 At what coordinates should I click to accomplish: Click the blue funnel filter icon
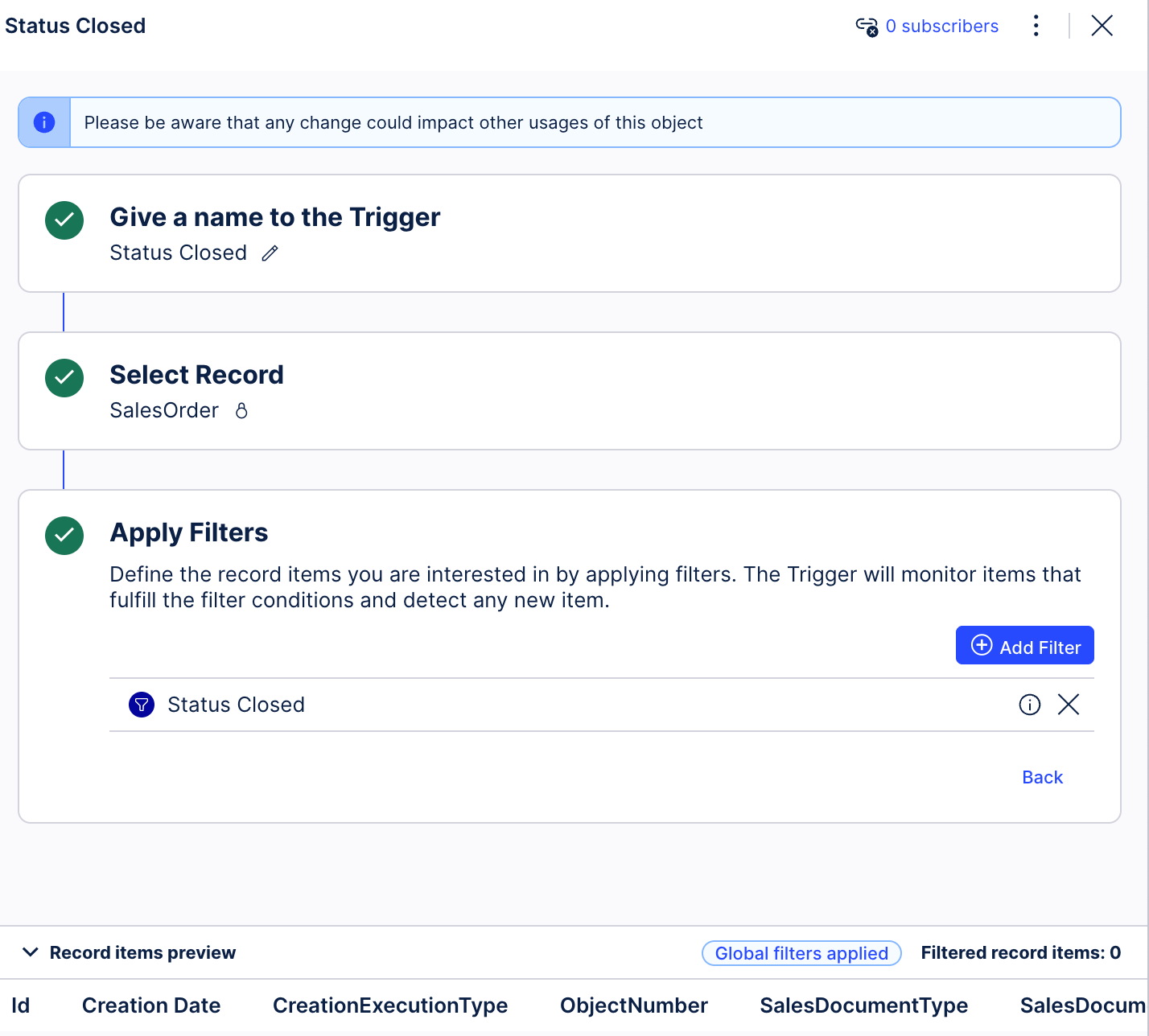click(x=142, y=705)
